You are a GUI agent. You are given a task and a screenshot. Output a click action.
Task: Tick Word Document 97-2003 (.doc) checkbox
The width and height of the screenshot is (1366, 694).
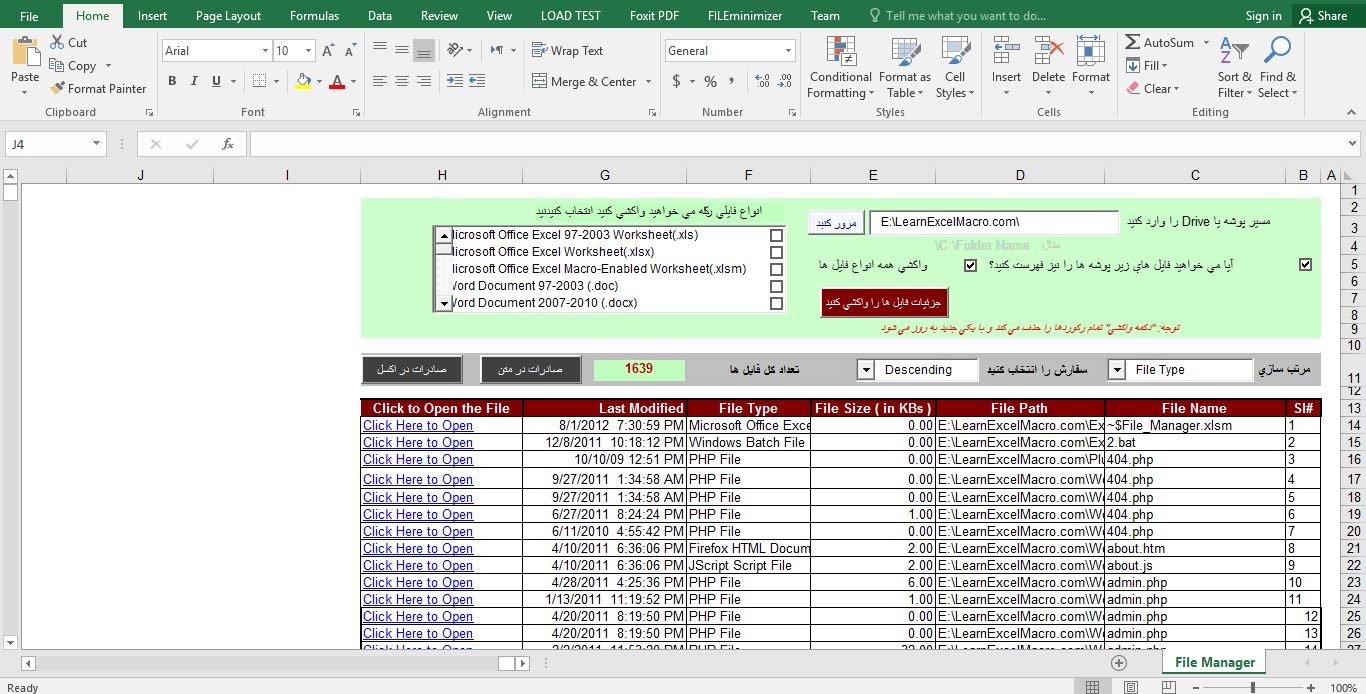776,287
